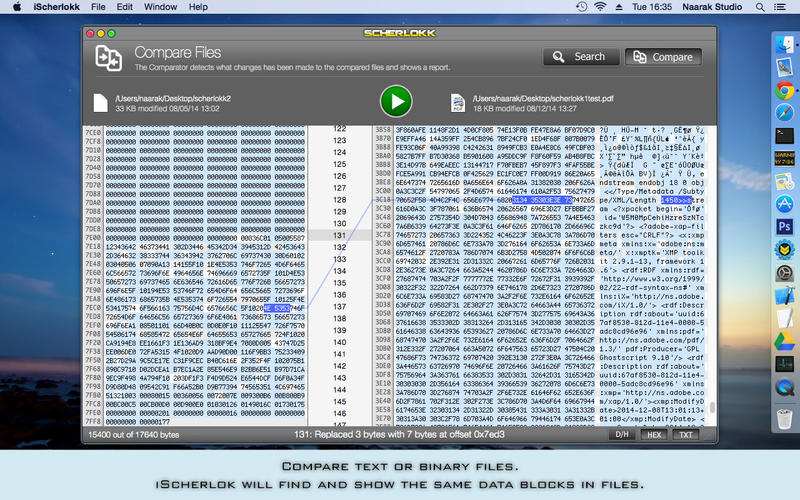Open the iScherlokk application menu
This screenshot has height=500, width=800.
(x=56, y=7)
